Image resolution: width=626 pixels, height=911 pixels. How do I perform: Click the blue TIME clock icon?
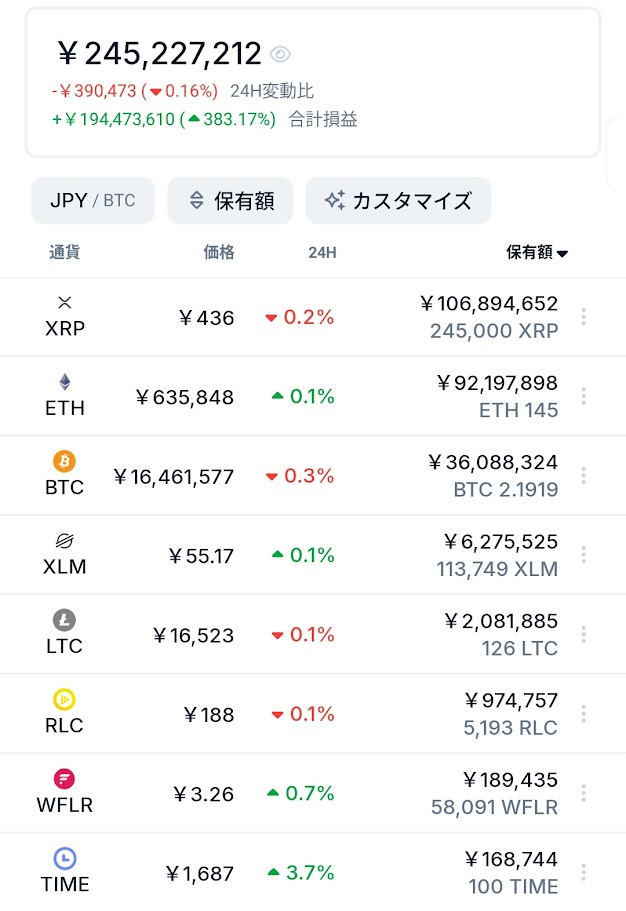[x=65, y=858]
